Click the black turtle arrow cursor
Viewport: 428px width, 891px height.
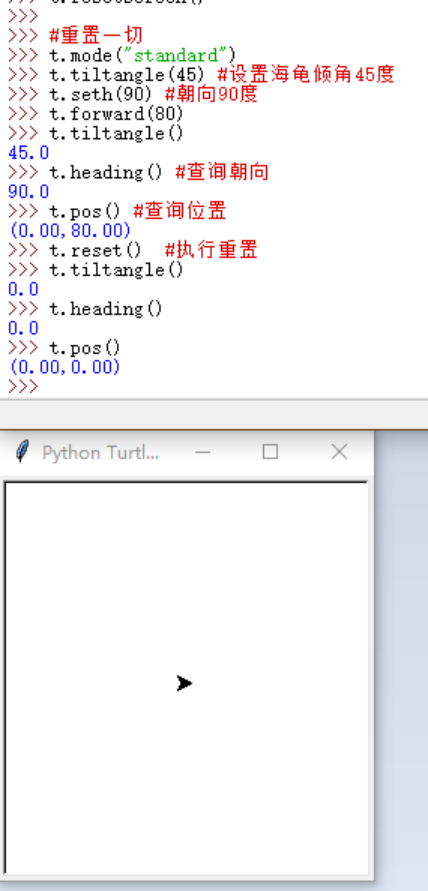(184, 683)
